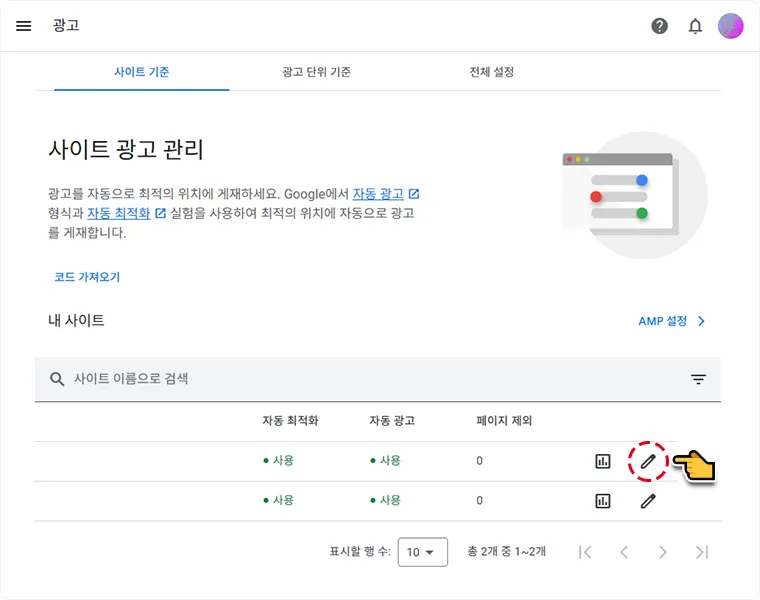
Task: Open the rows-per-page dropdown showing 10
Action: click(422, 552)
